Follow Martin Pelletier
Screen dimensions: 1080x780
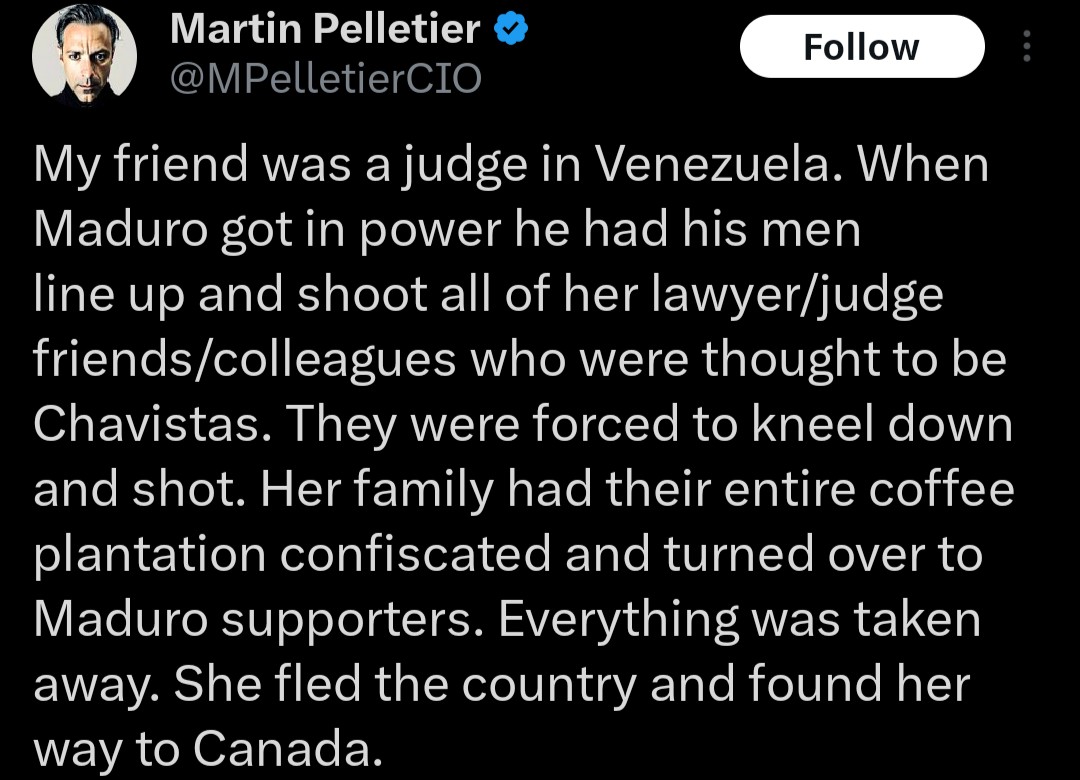(x=861, y=47)
